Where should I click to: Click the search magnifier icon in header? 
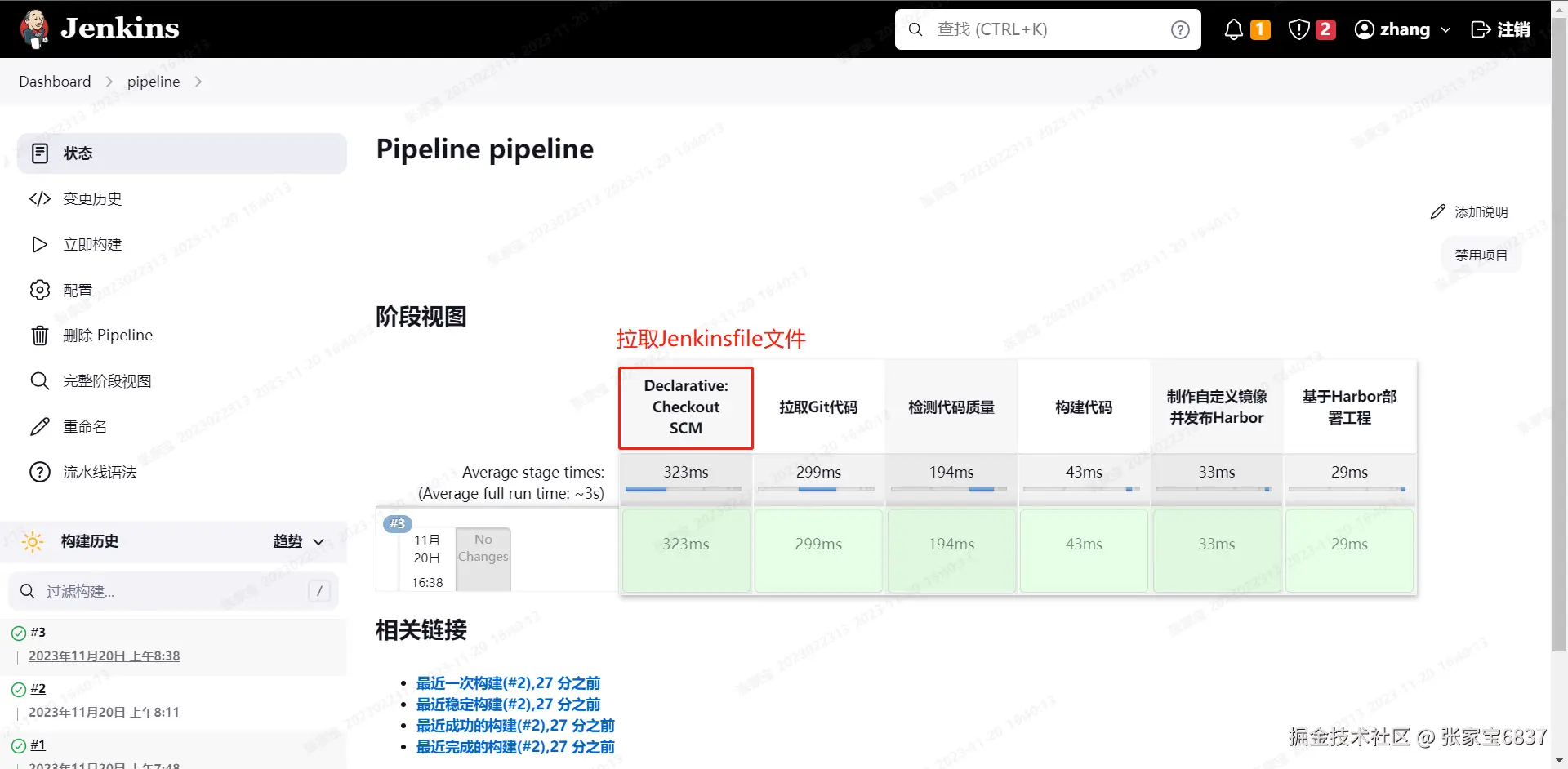click(x=915, y=29)
